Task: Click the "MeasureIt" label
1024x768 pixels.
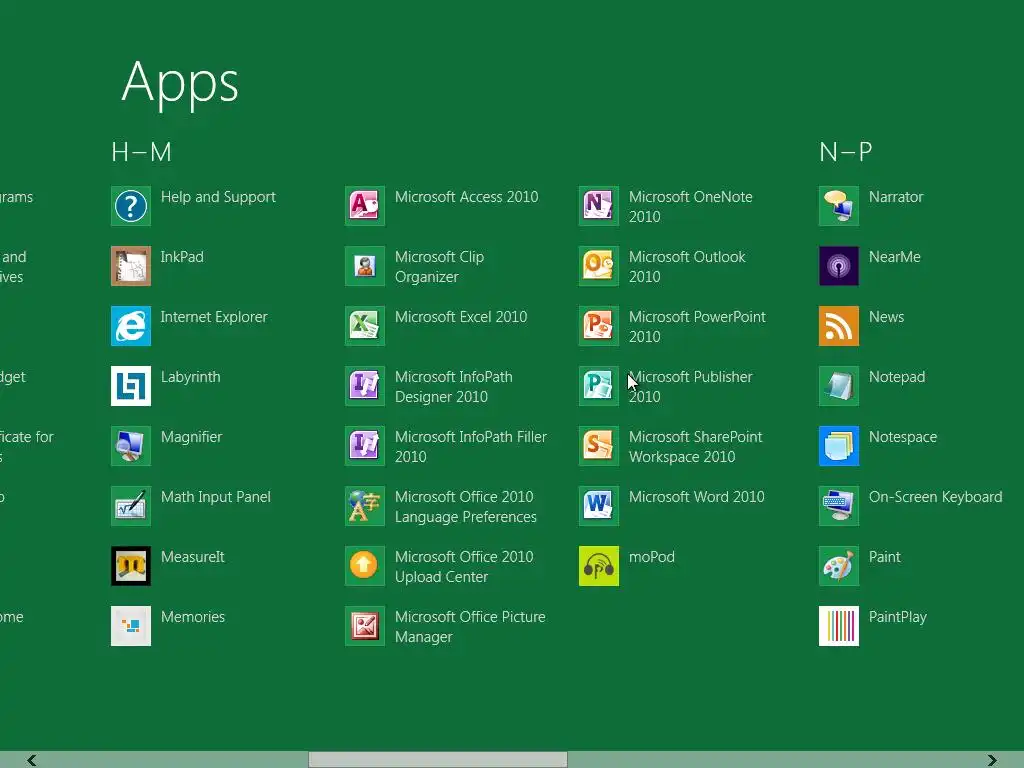Action: [x=193, y=557]
